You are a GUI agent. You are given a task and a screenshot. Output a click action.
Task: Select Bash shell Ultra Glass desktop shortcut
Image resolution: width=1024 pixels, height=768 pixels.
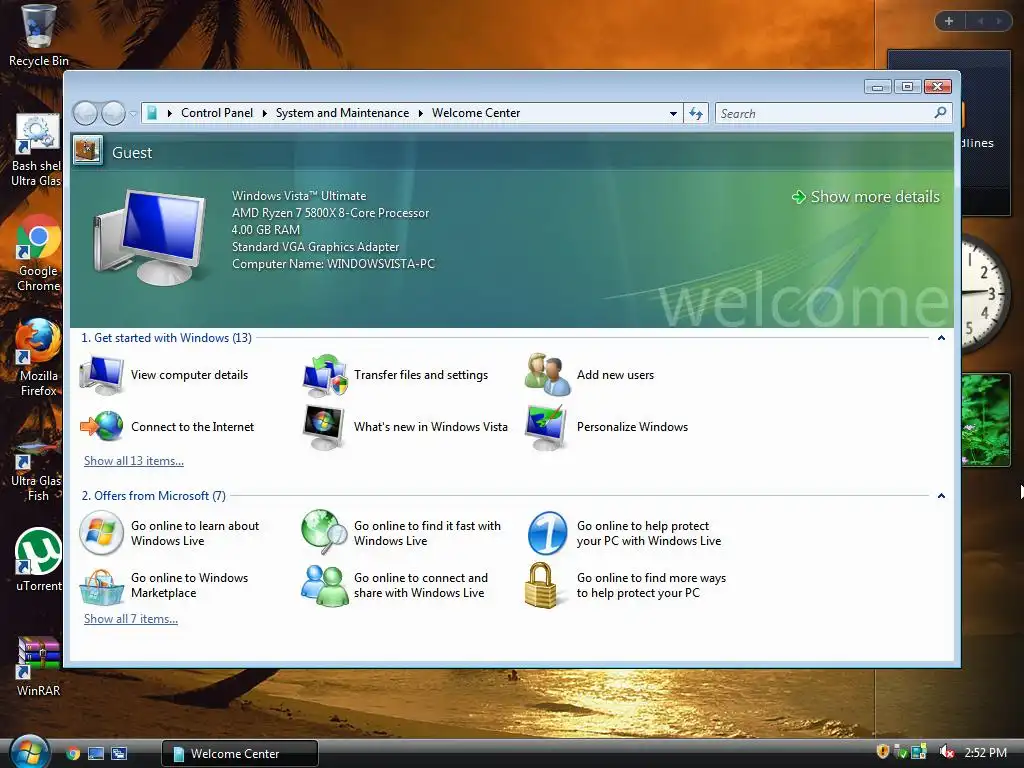click(x=37, y=150)
